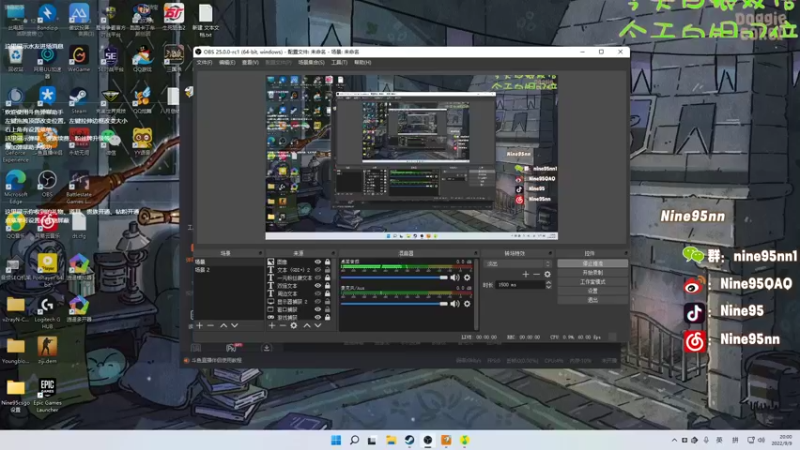Remove the selected scene with the minus icon
Screen dimensions: 800x450
coord(210,326)
